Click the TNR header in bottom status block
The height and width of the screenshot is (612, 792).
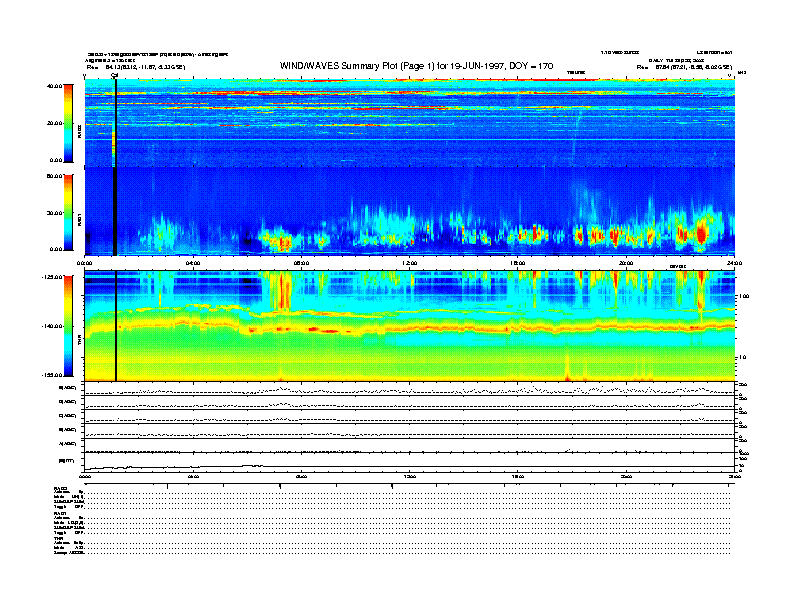57,538
